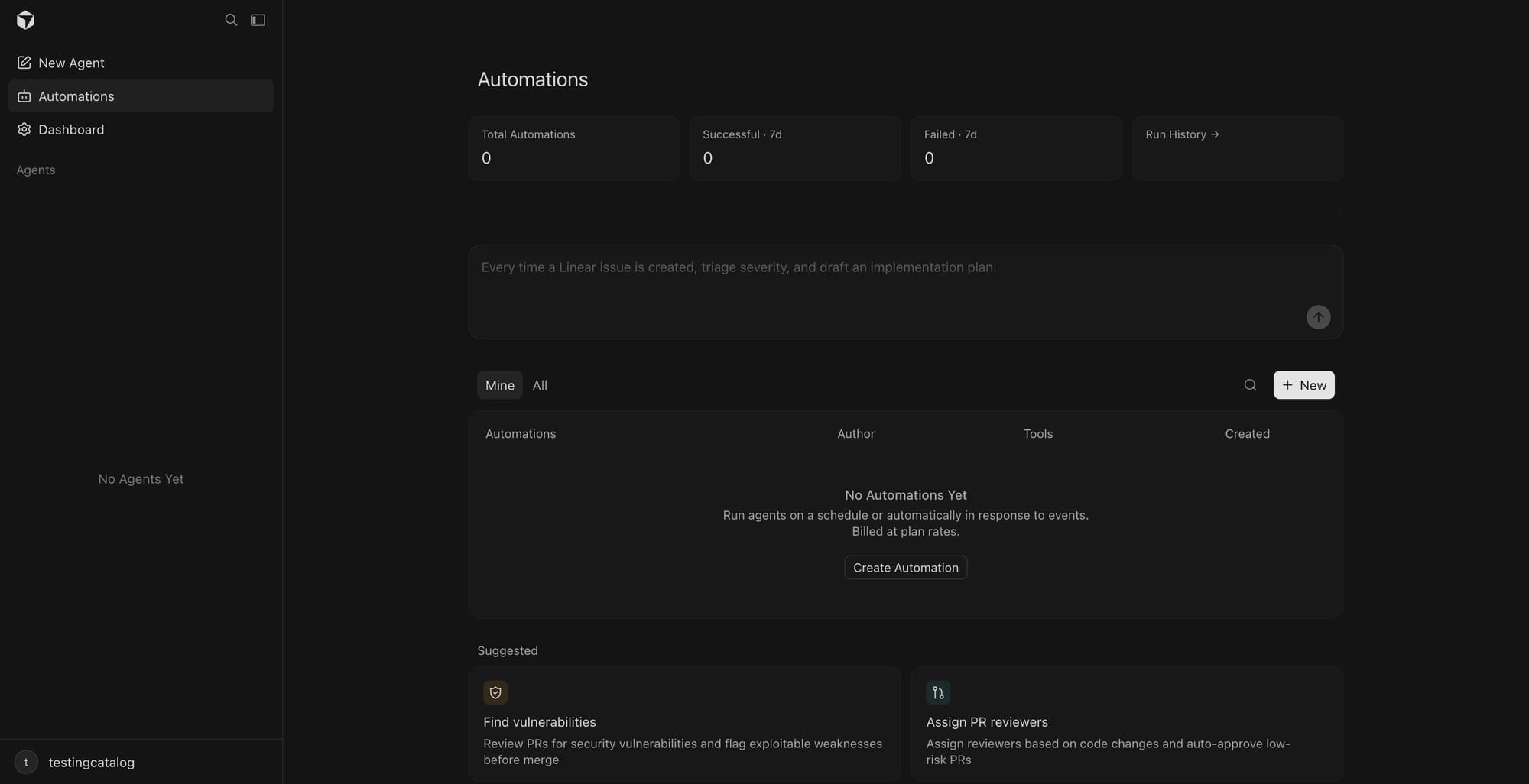
Task: Switch to the Mine tab
Action: (500, 385)
